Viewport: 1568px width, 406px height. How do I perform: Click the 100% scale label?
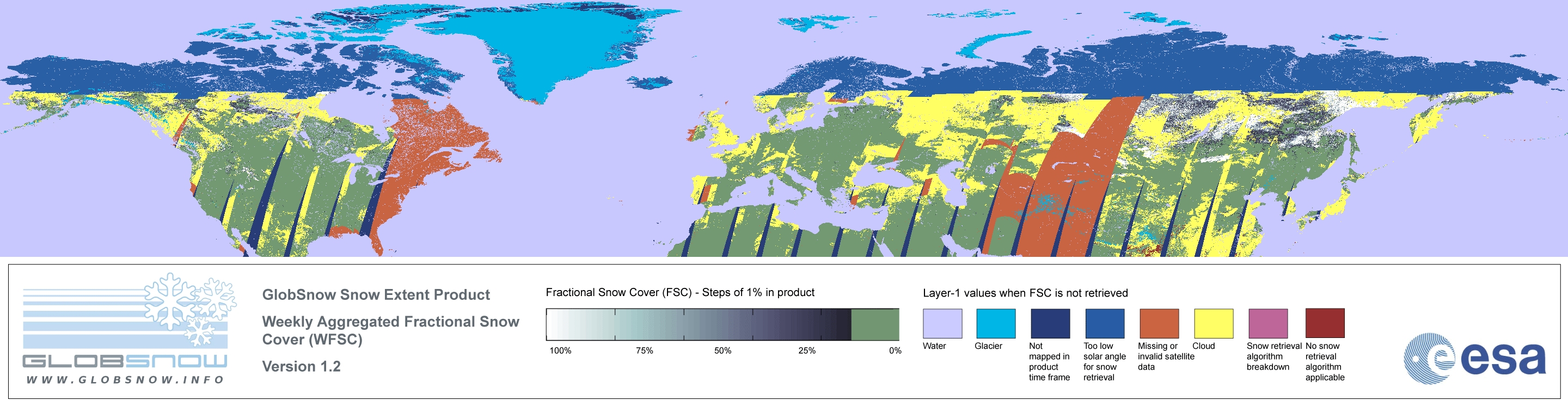pyautogui.click(x=561, y=350)
